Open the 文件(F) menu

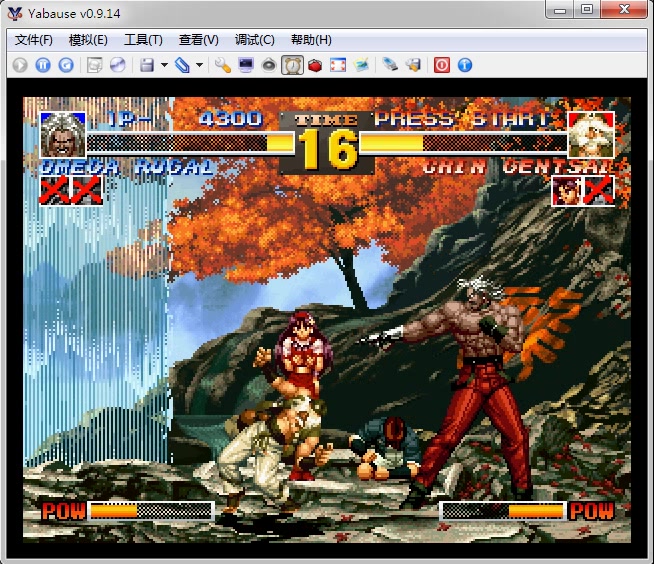tap(34, 40)
